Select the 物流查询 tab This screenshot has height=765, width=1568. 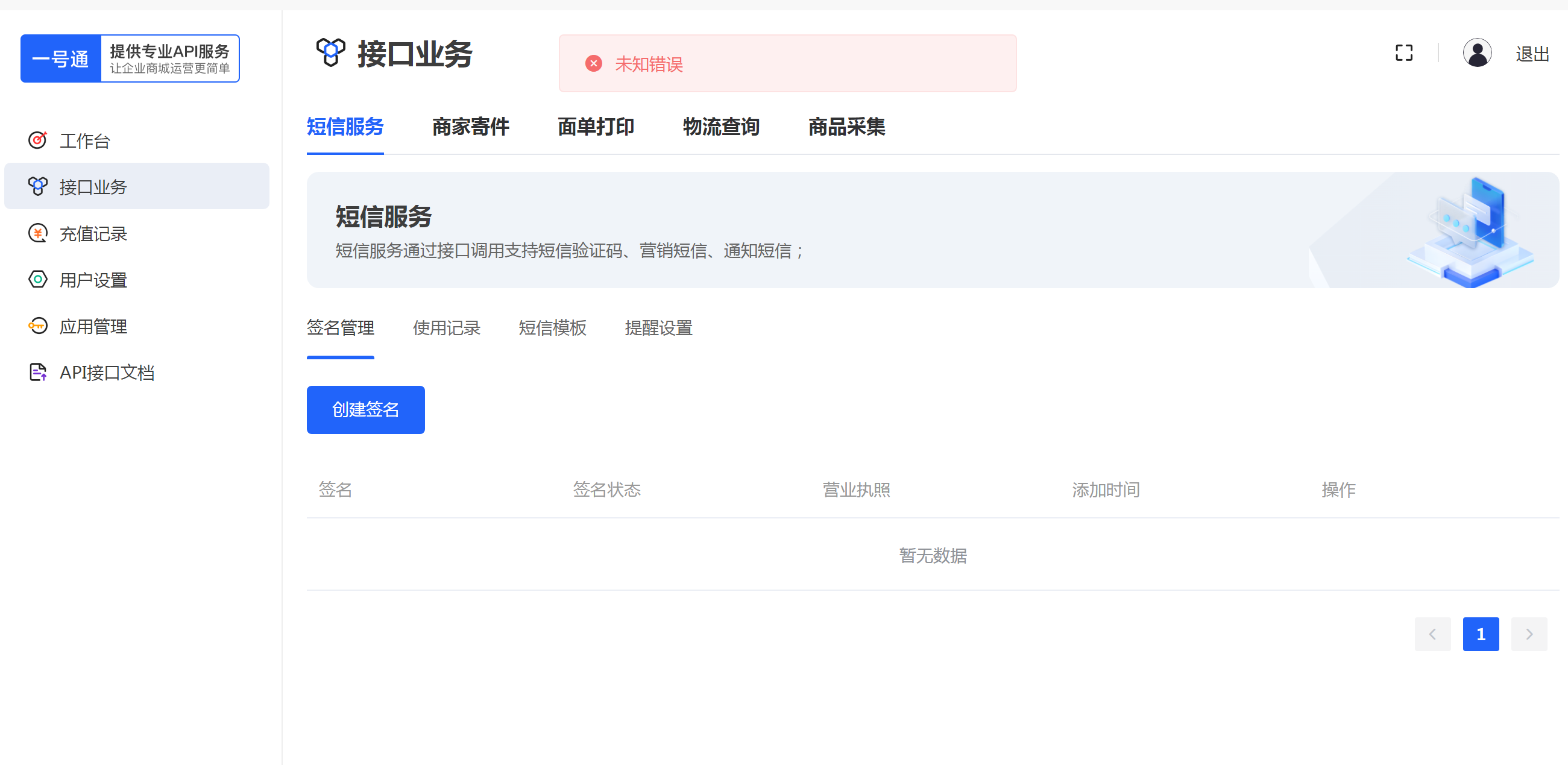click(722, 127)
